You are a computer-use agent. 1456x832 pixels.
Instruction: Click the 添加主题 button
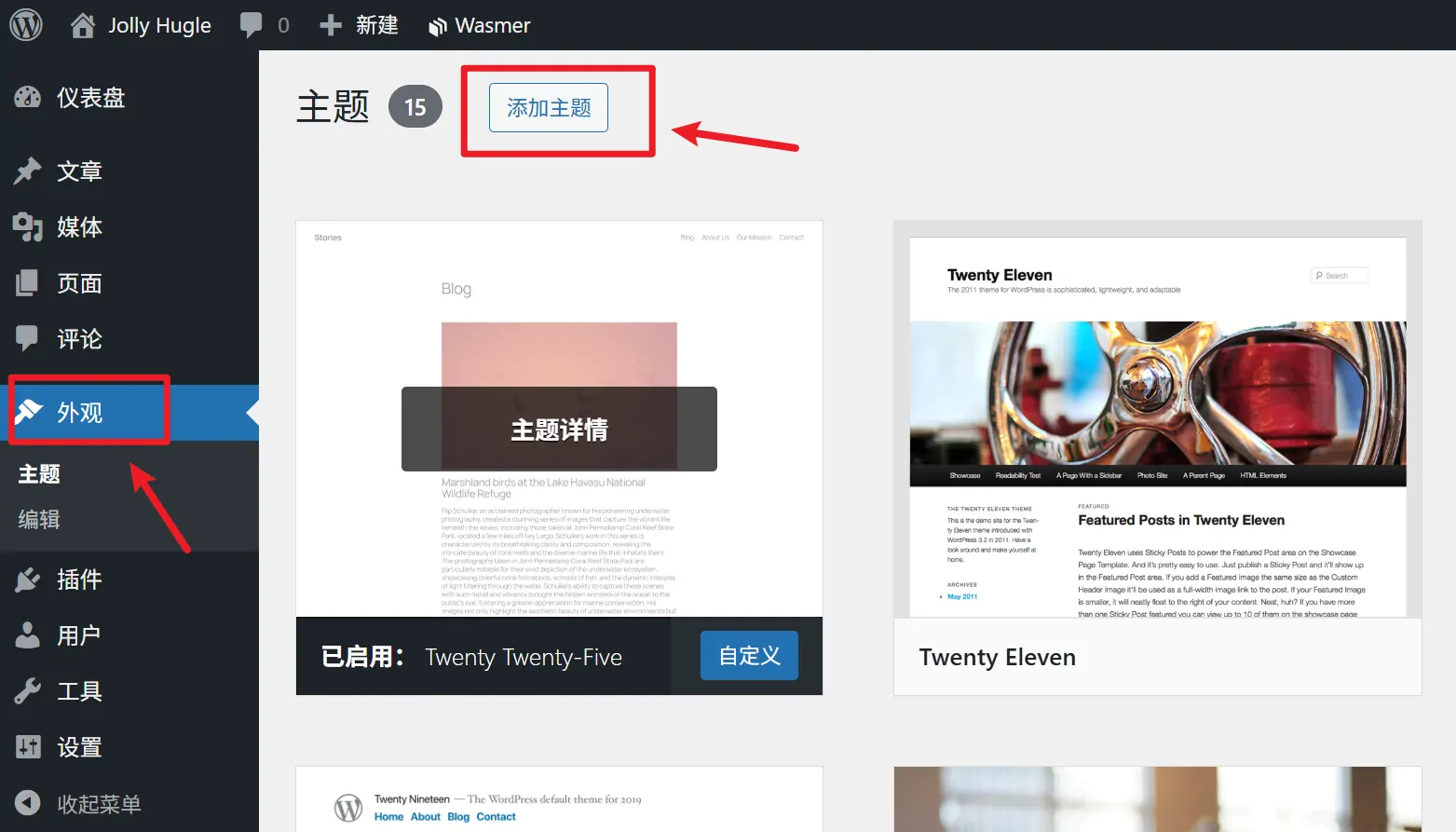549,107
